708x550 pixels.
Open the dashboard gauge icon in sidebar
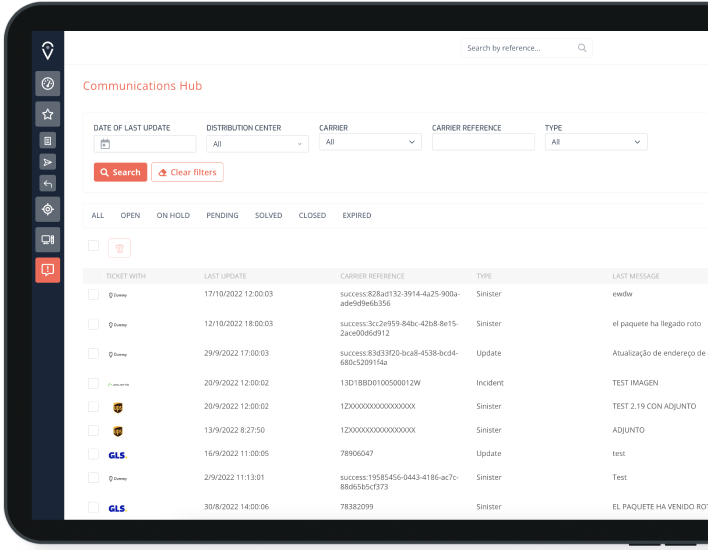click(x=47, y=84)
